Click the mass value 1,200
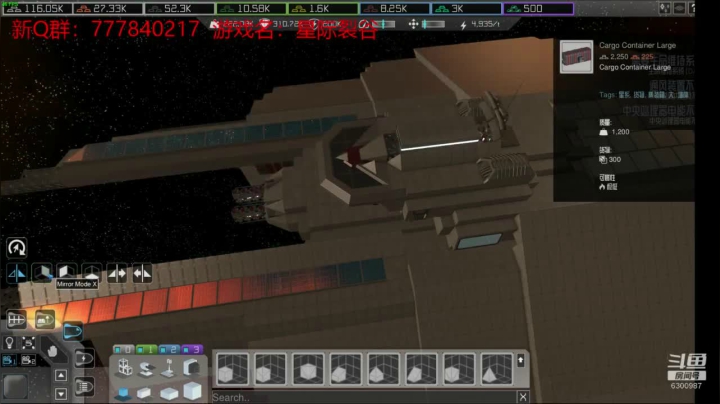 (x=620, y=132)
